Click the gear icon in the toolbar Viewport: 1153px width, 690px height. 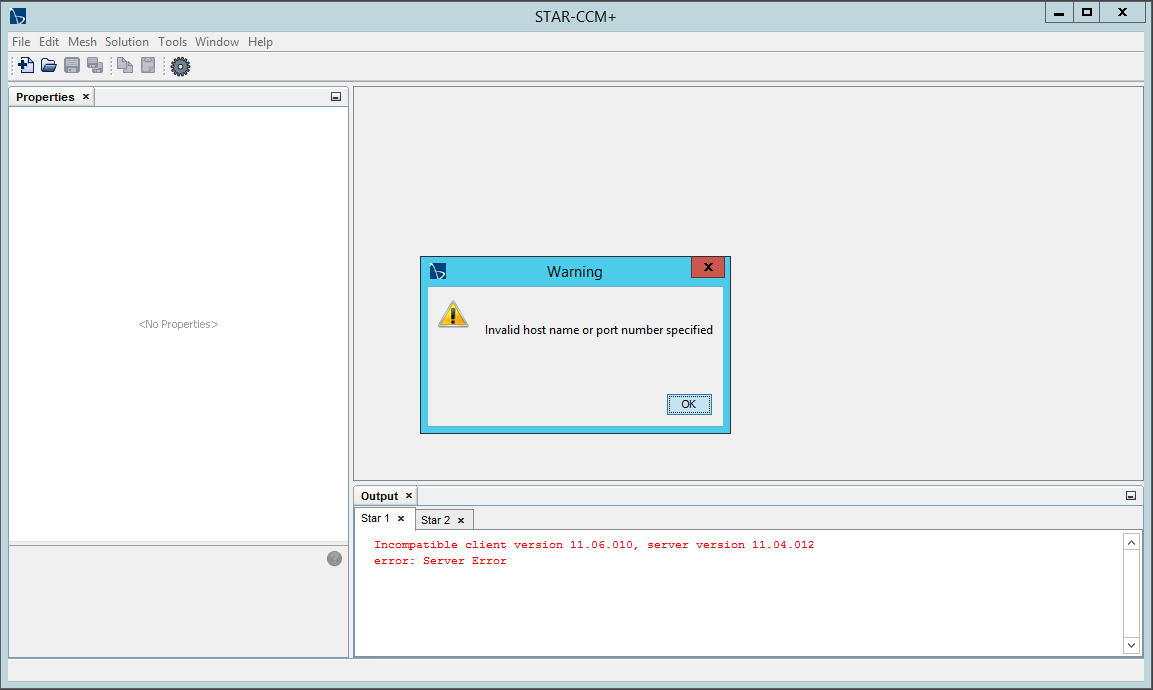180,66
